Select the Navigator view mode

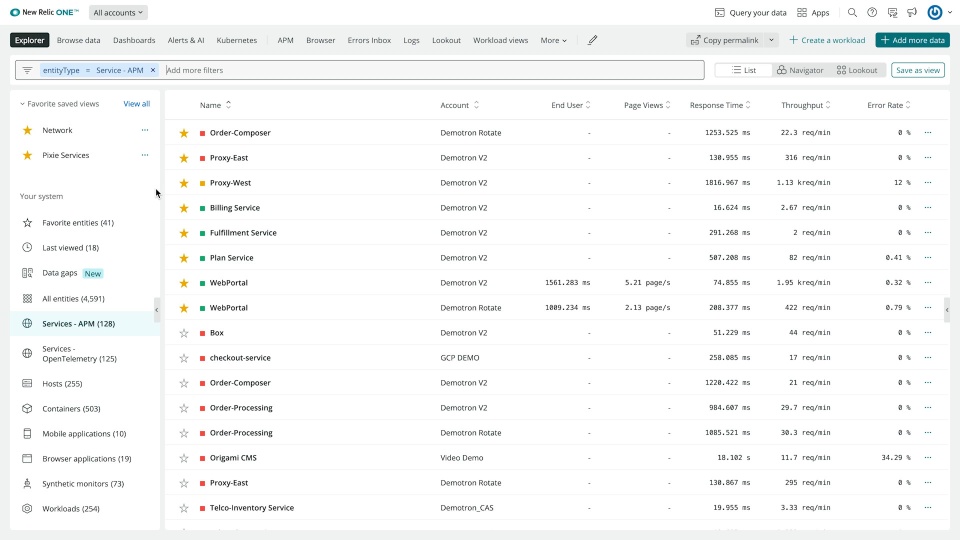click(800, 70)
